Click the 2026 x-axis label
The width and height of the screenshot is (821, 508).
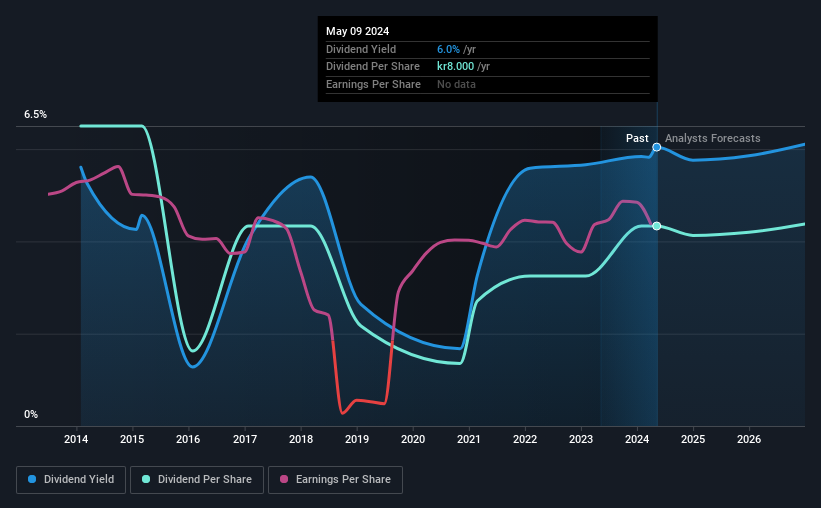(x=749, y=439)
